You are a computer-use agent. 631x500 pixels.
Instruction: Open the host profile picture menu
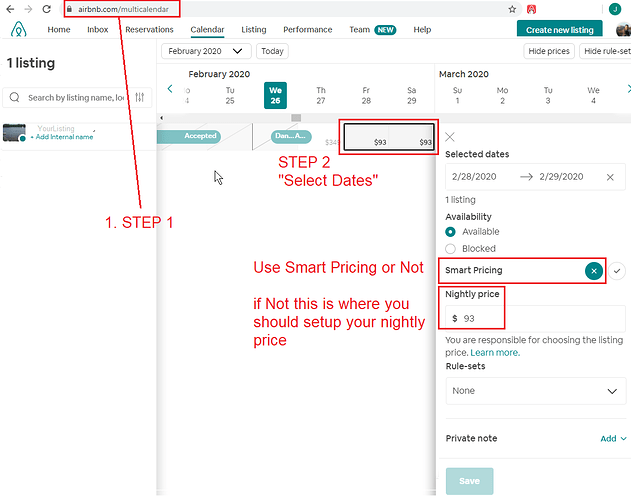pyautogui.click(x=624, y=29)
